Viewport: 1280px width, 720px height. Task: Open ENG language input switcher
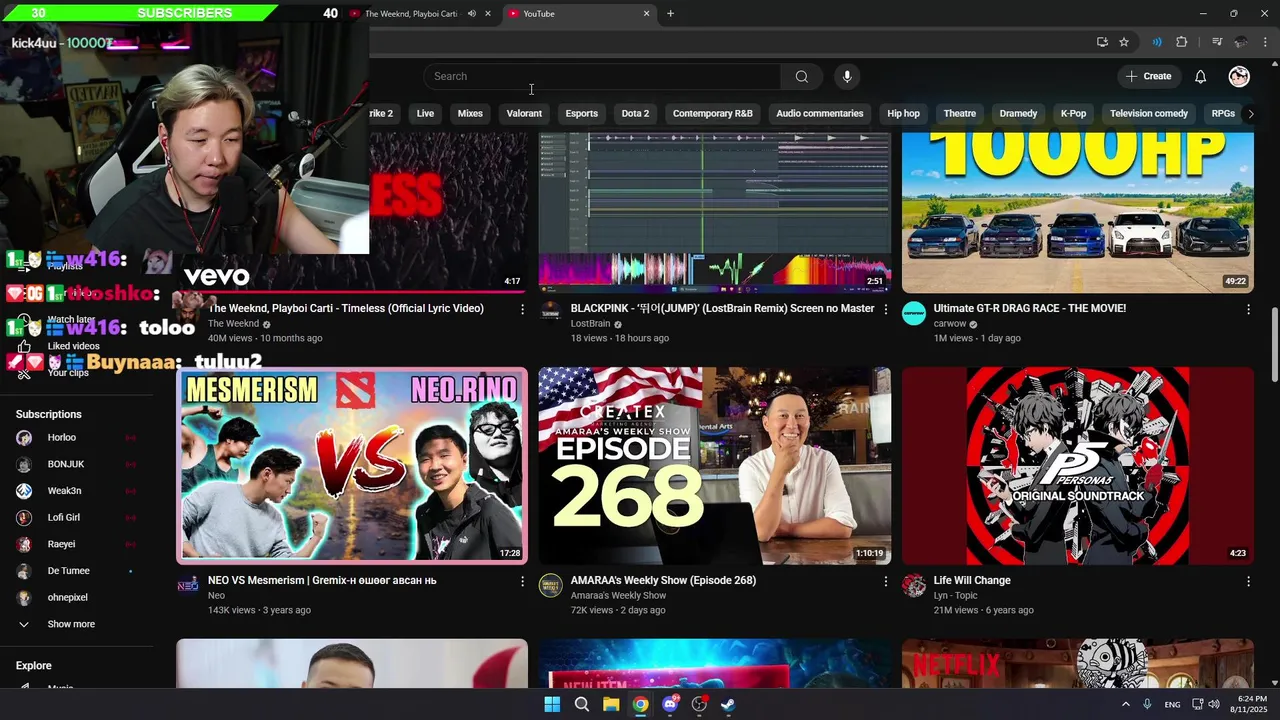coord(1172,705)
